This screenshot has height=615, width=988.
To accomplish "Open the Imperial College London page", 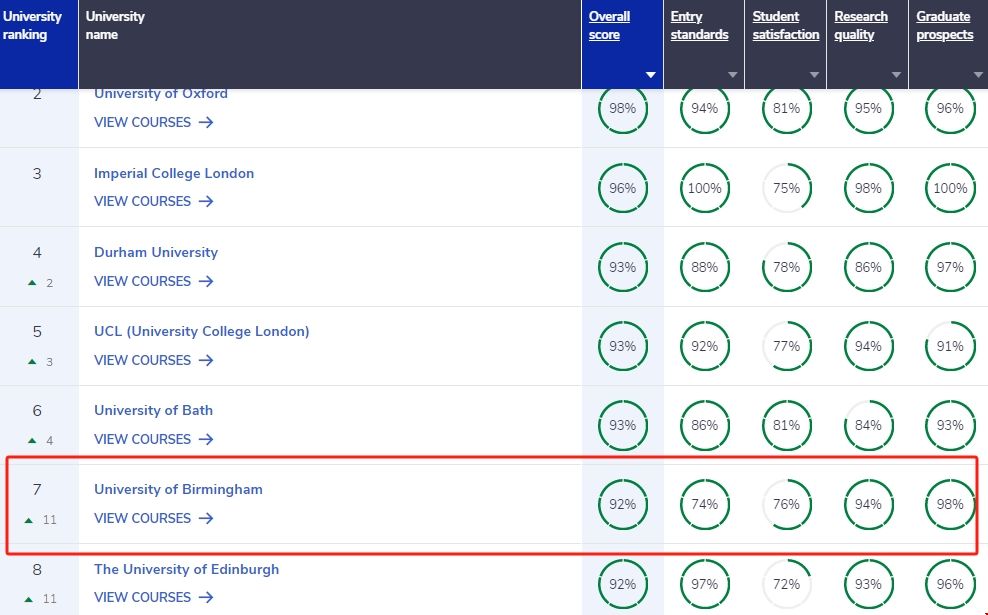I will [174, 173].
